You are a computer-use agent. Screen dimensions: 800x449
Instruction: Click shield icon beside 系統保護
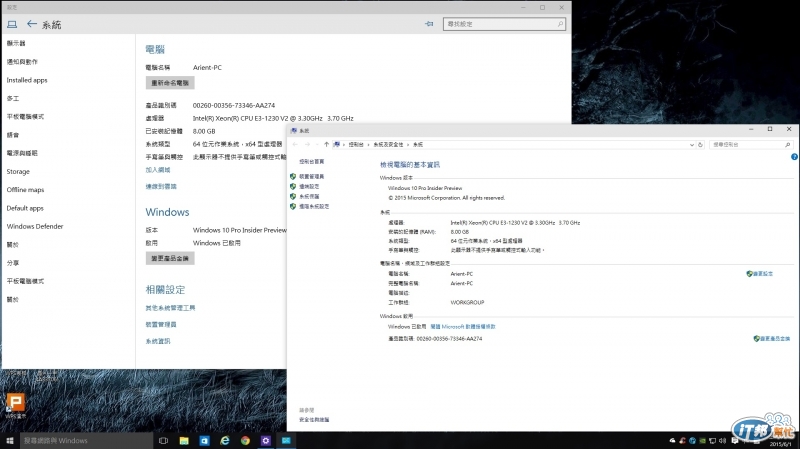pos(293,196)
